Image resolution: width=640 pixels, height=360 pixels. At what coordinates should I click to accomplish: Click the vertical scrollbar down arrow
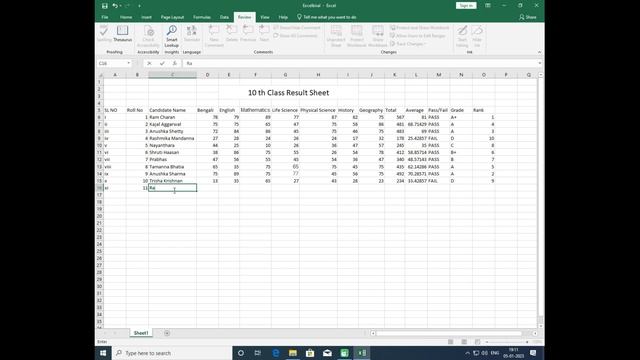pyautogui.click(x=540, y=326)
